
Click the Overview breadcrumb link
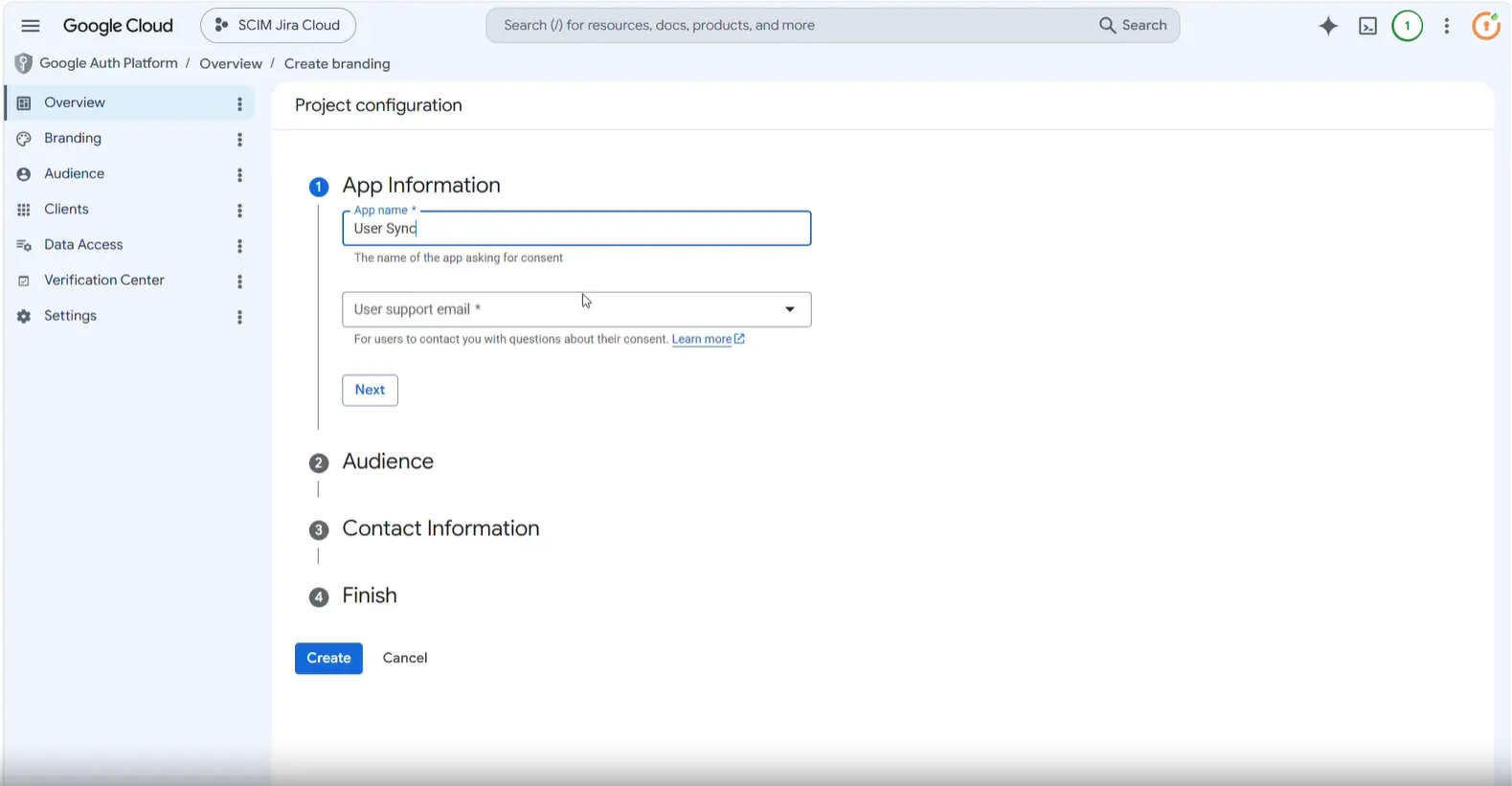[231, 63]
